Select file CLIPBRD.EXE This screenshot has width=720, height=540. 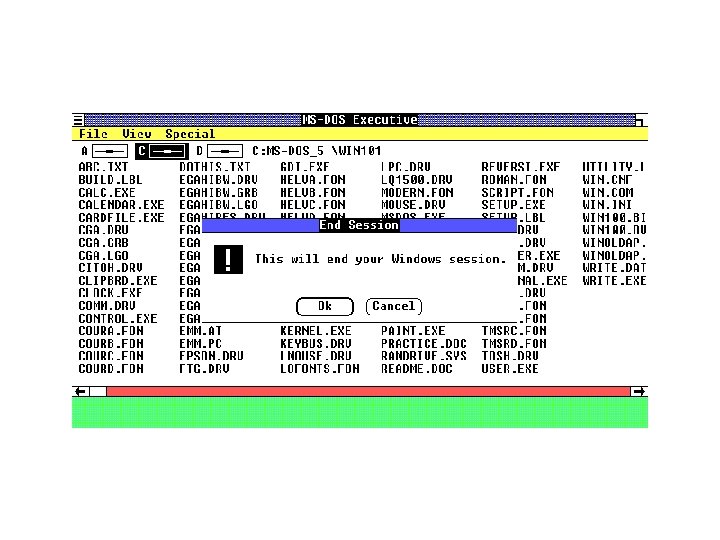[118, 281]
